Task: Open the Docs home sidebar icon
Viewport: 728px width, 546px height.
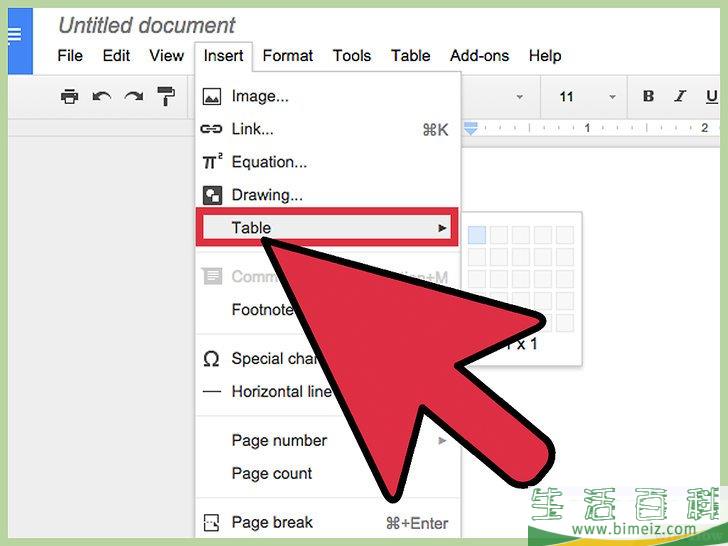Action: (15, 37)
